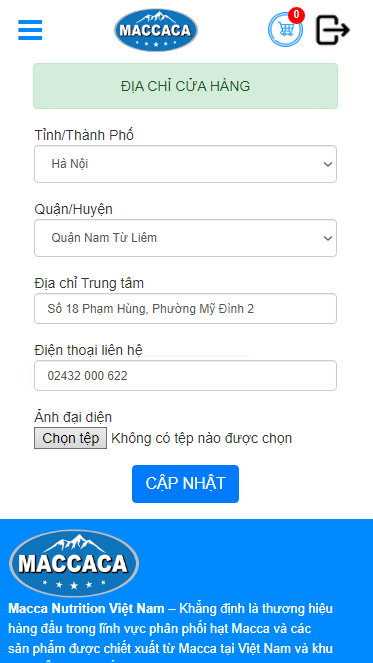The image size is (373, 663).
Task: Submit the form with CẬP NHẬT
Action: pos(186,484)
